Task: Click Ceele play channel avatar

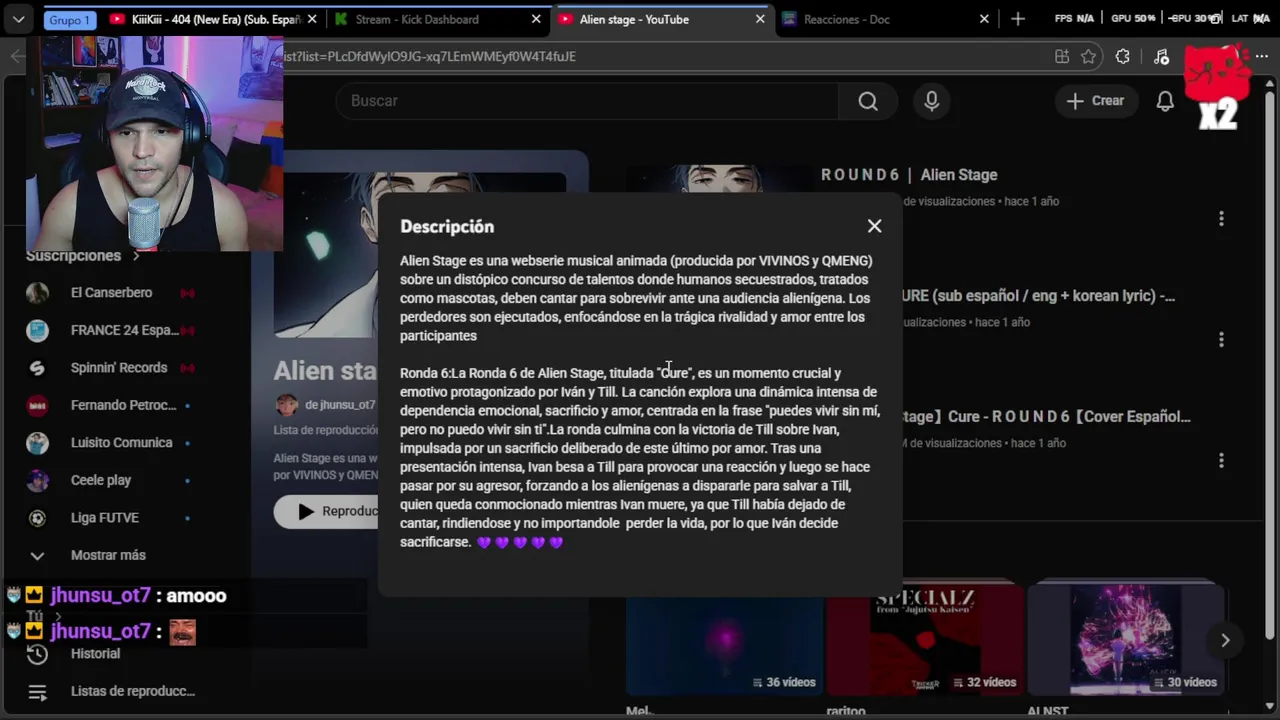Action: pos(37,480)
